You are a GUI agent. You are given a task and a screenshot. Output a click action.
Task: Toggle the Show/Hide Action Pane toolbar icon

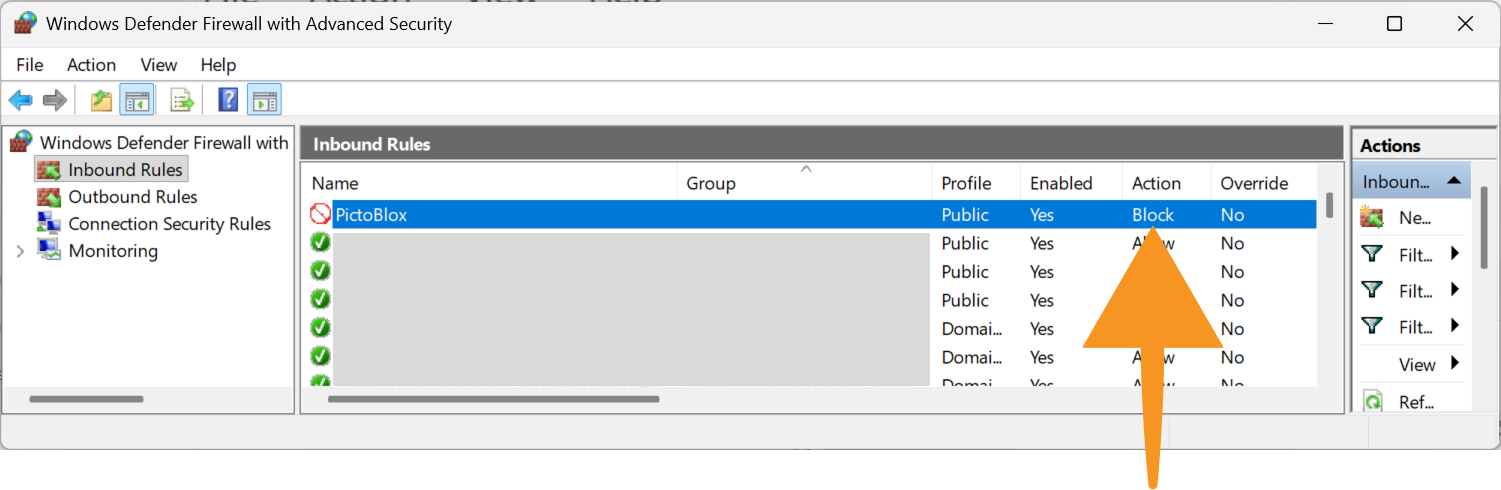click(265, 100)
